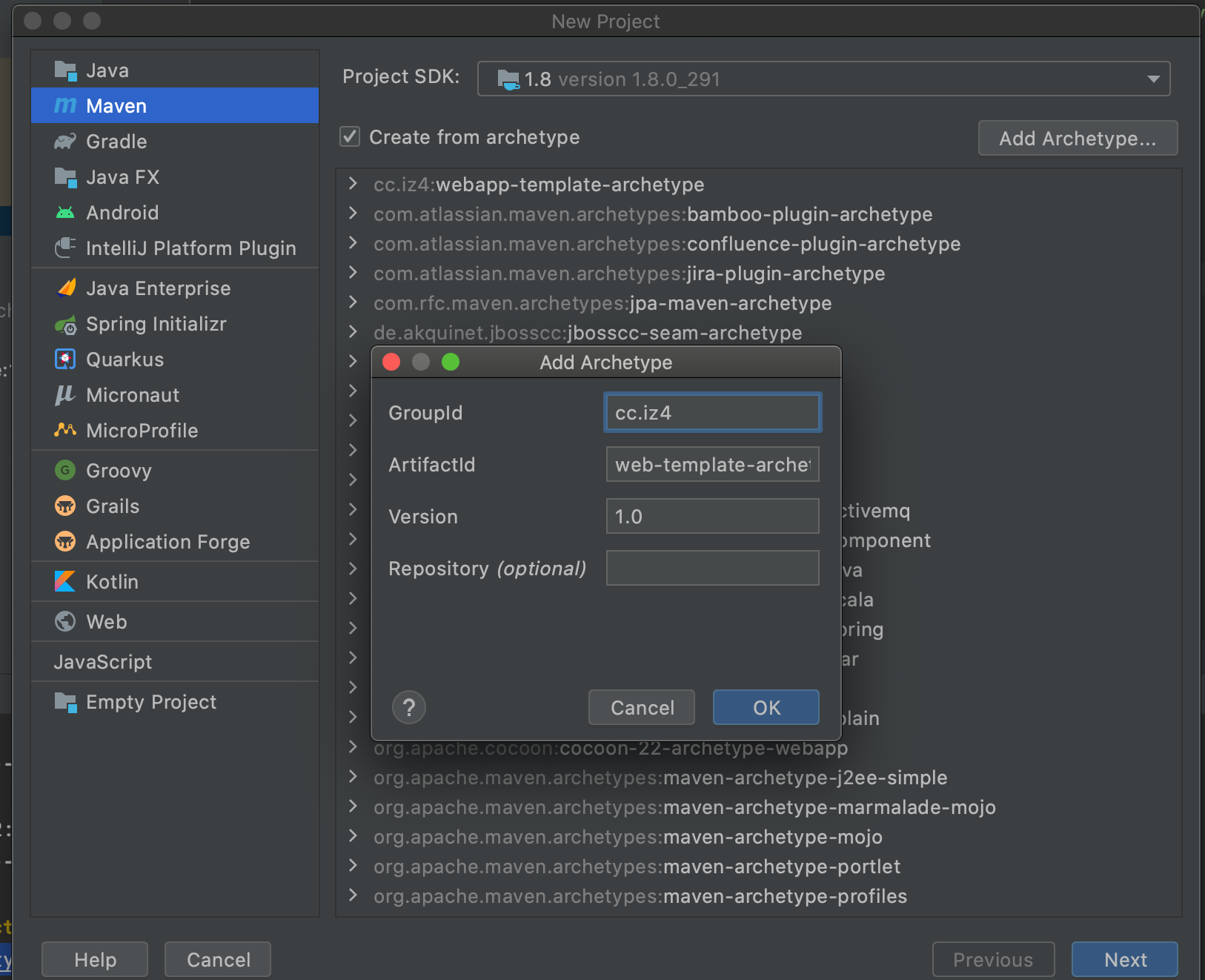Expand the jira-plugin-archetype node

click(353, 273)
